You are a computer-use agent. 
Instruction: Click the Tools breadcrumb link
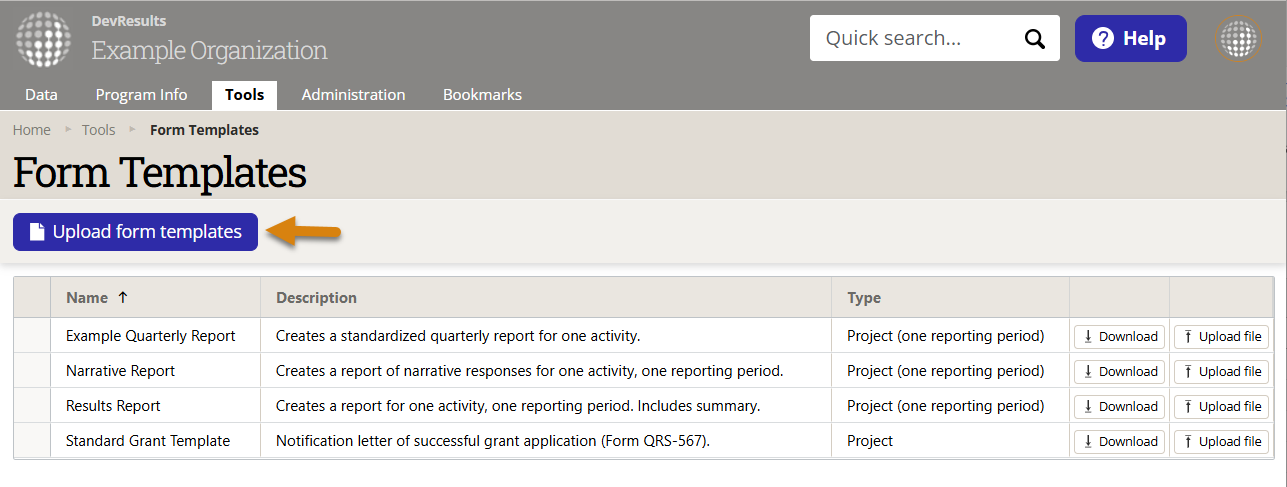(x=98, y=130)
